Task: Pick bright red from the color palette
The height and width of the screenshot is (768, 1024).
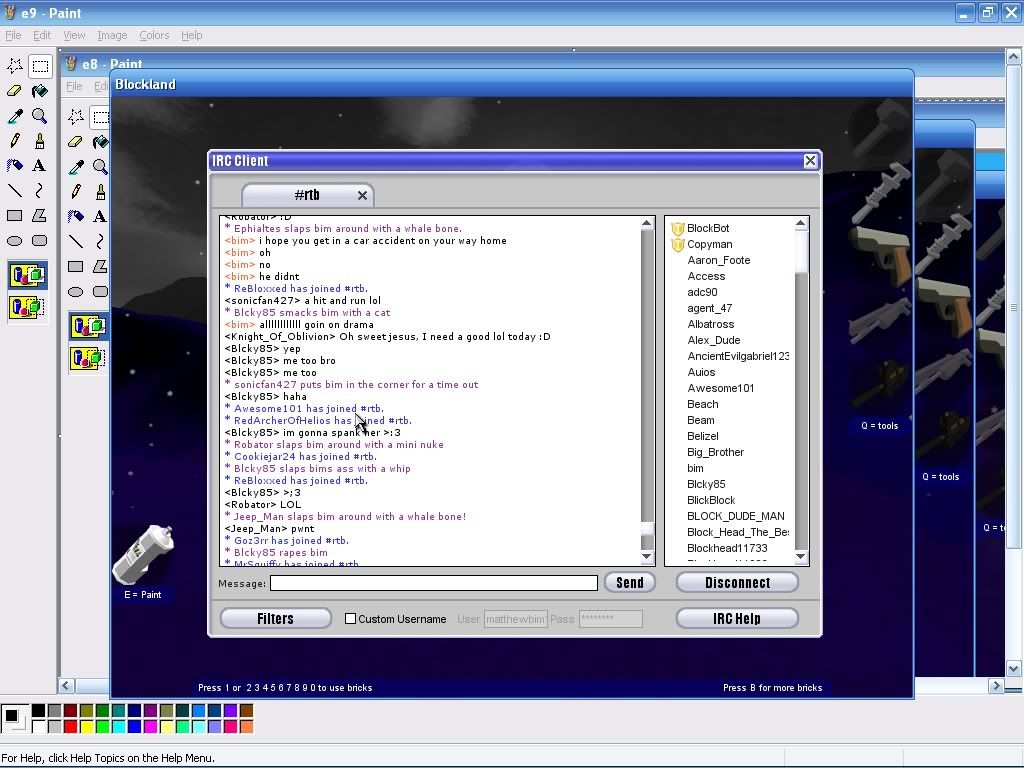Action: (71, 726)
